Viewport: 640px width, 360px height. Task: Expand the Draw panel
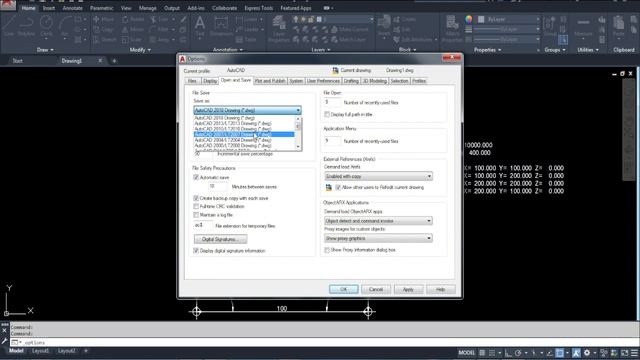pyautogui.click(x=45, y=50)
